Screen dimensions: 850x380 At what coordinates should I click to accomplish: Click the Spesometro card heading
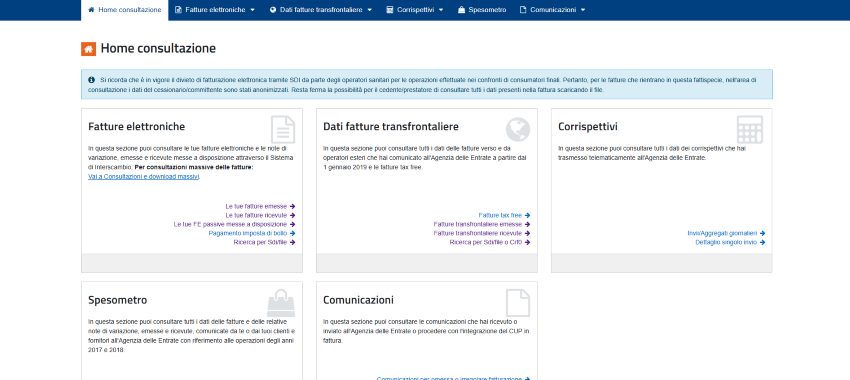[x=117, y=300]
